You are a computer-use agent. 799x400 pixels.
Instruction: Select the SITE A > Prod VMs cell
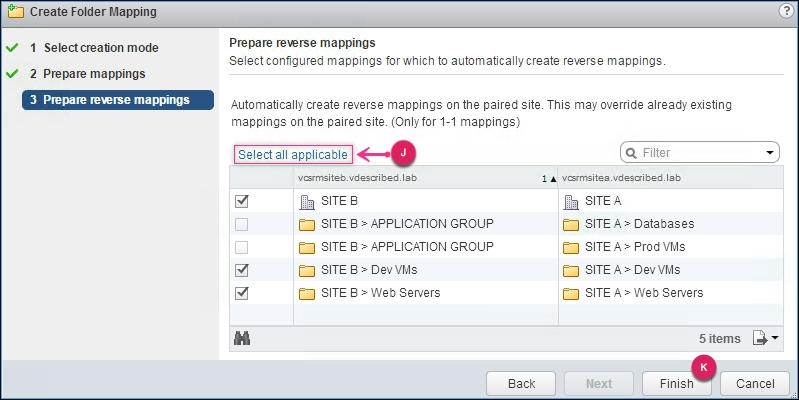click(671, 247)
